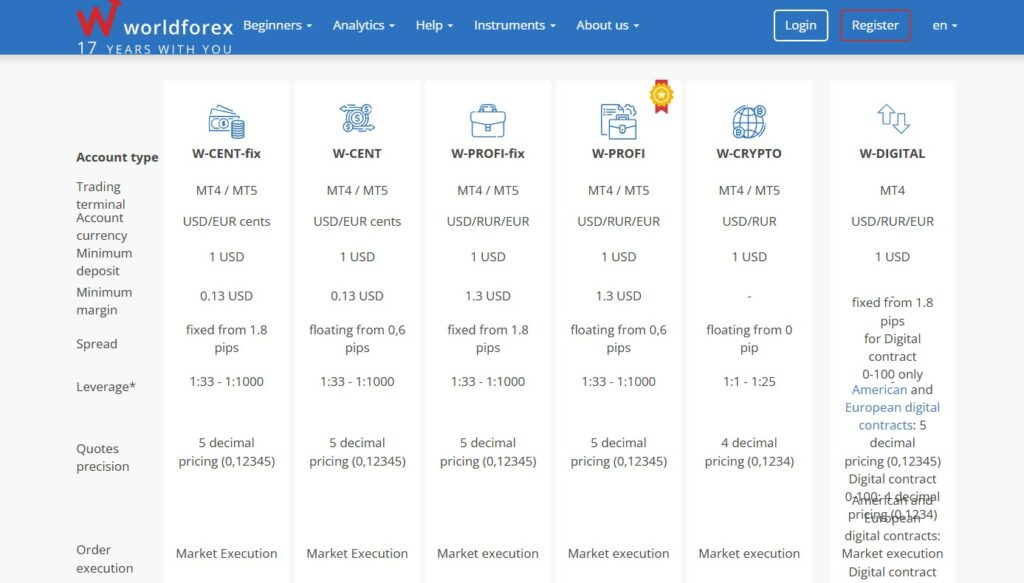Click W-CRYPTO spread floating from 0 pip

click(749, 339)
